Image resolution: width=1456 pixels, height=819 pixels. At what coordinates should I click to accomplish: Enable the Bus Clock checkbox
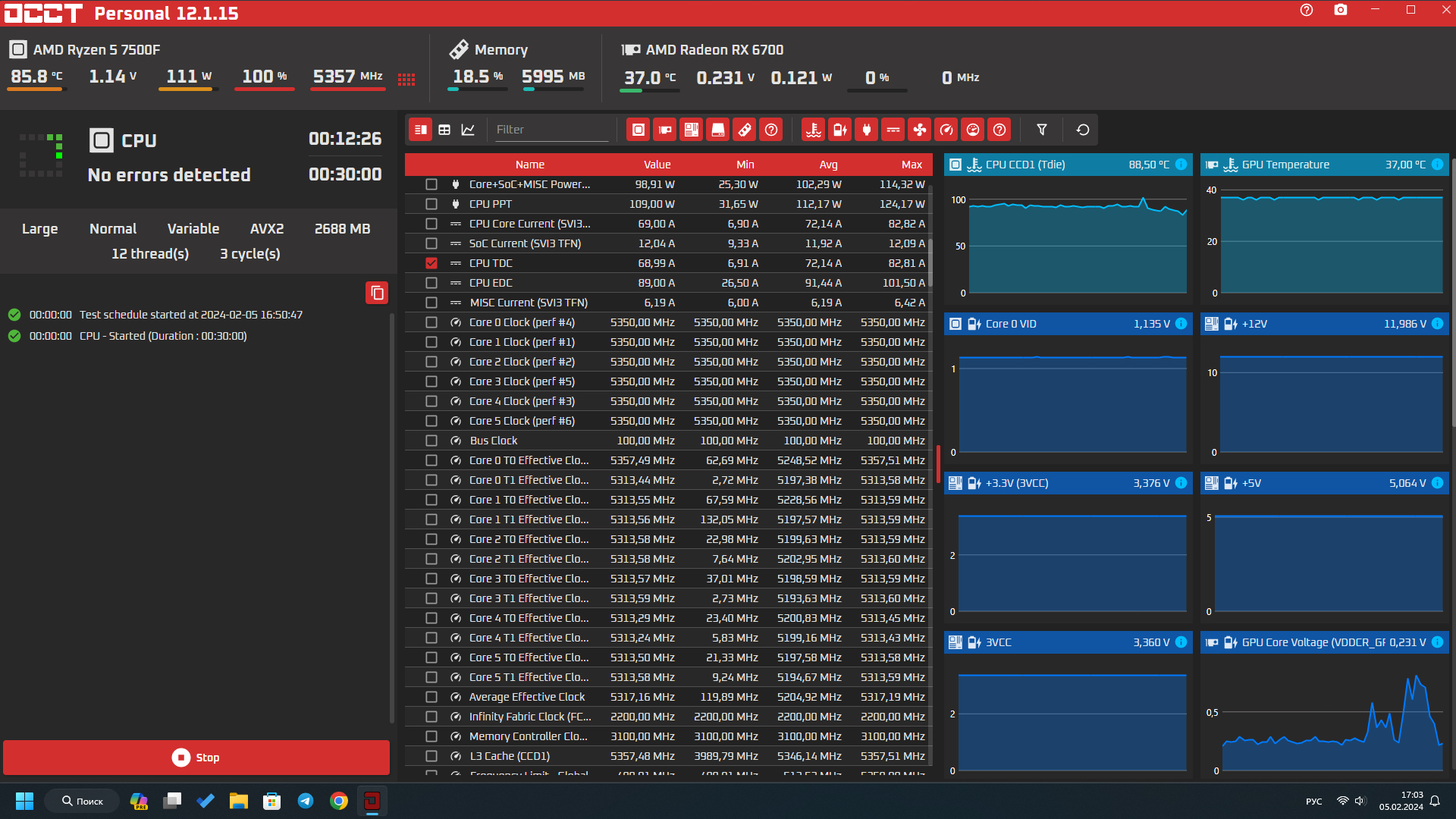pos(431,441)
